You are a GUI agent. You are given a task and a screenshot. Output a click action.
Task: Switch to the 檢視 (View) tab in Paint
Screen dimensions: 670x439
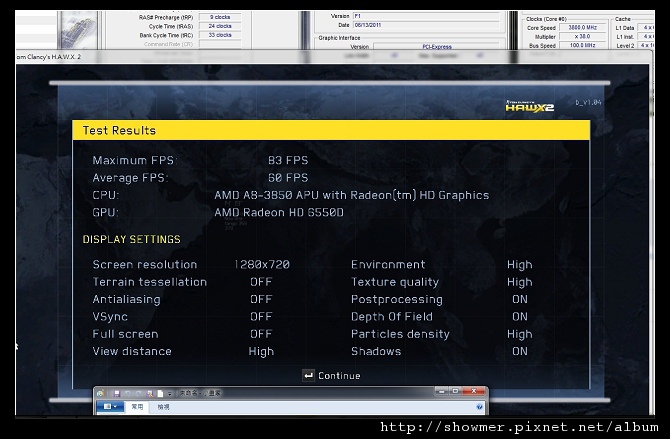pos(163,407)
